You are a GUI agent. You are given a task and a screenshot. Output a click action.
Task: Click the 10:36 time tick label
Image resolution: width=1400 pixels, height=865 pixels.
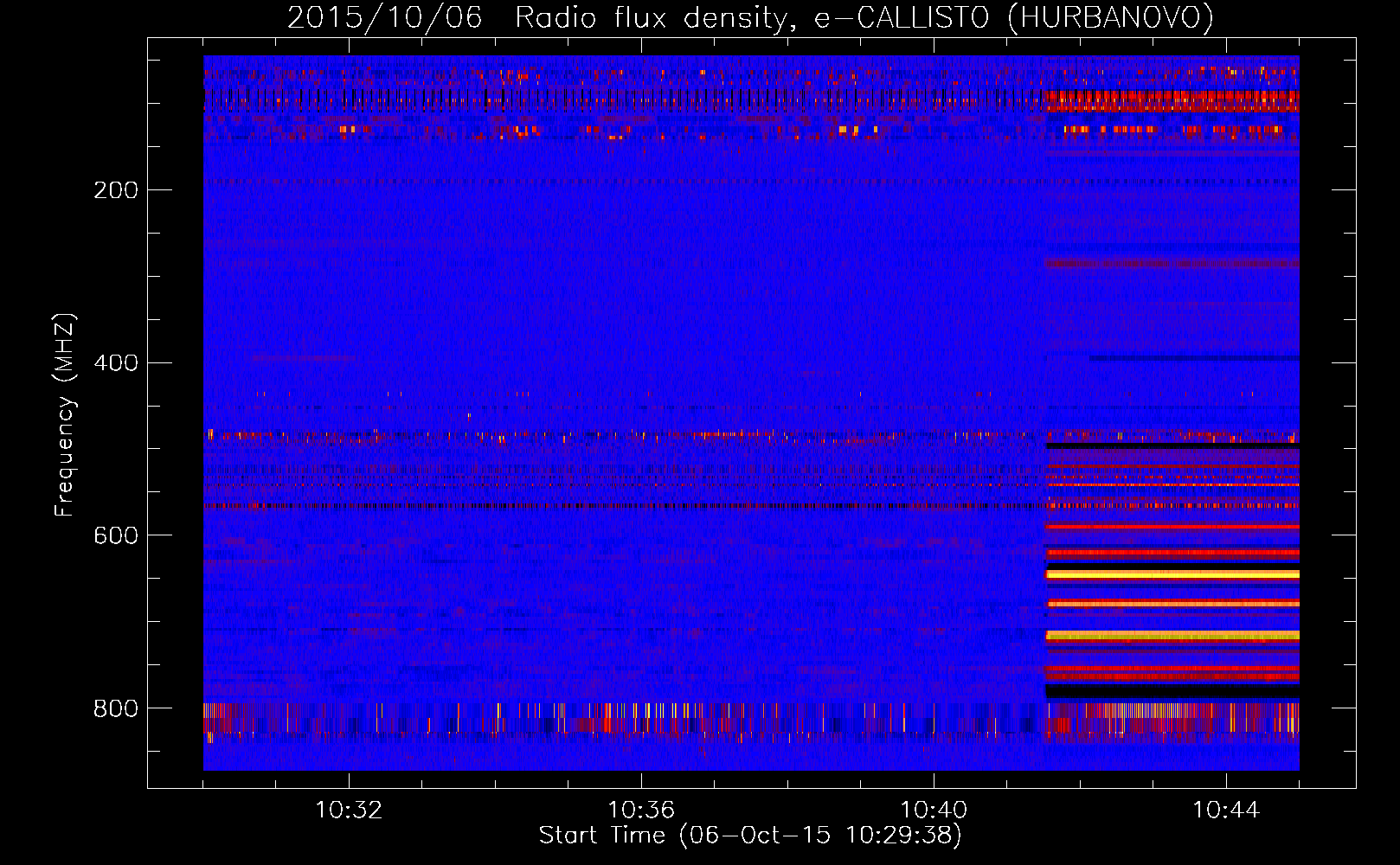coord(641,811)
